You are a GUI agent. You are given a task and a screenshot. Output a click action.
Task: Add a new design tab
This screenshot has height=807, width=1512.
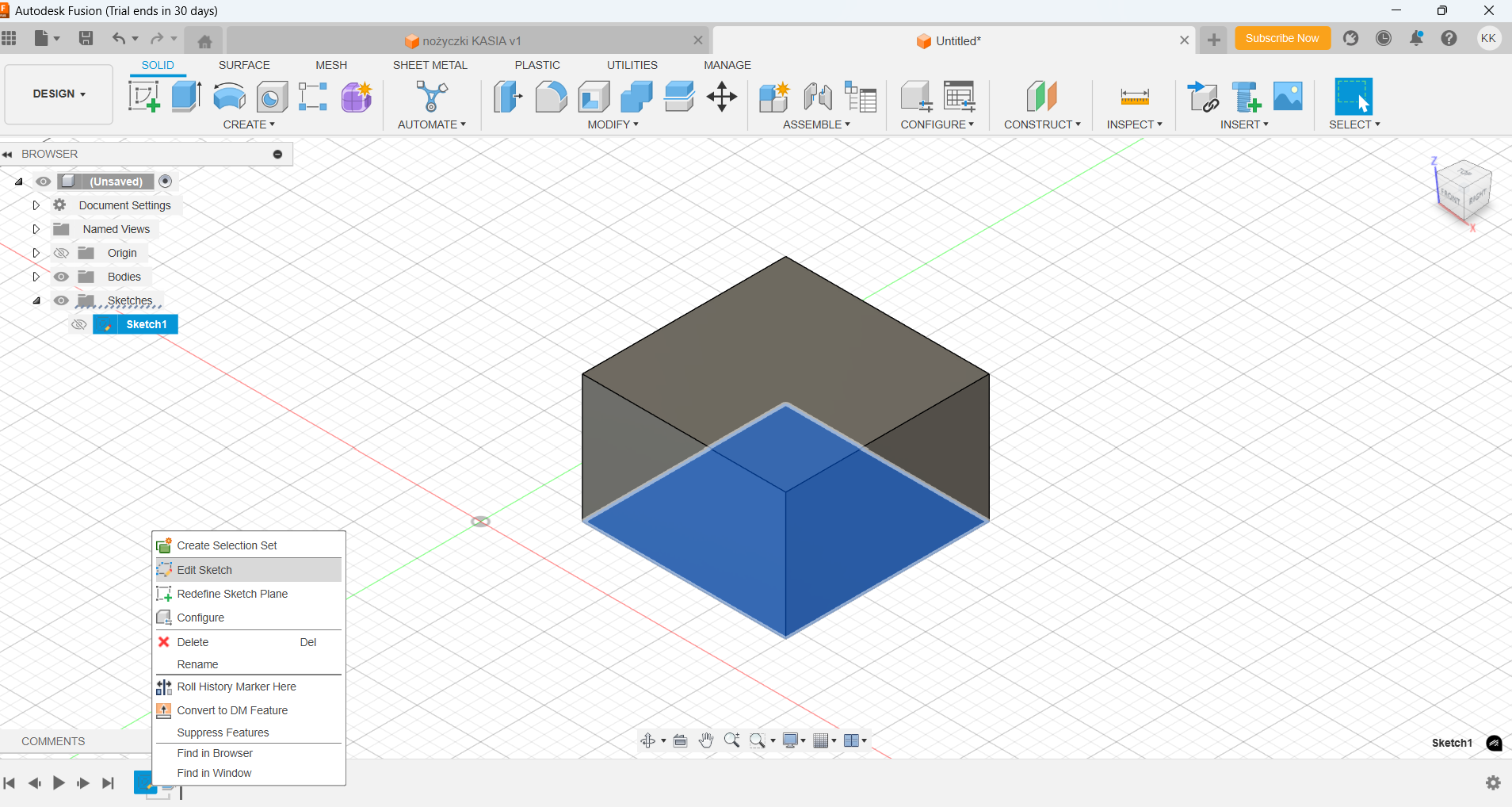[1213, 40]
